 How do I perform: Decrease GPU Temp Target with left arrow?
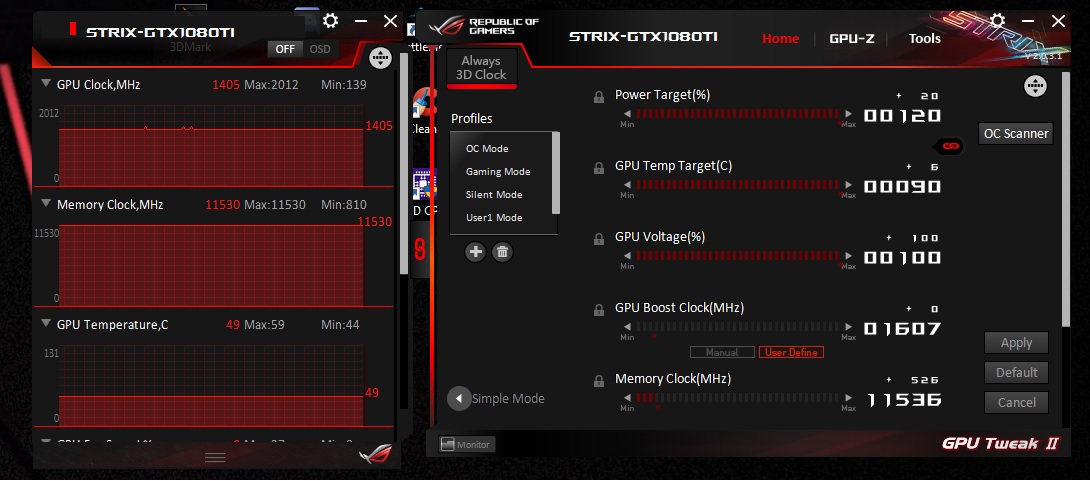627,185
